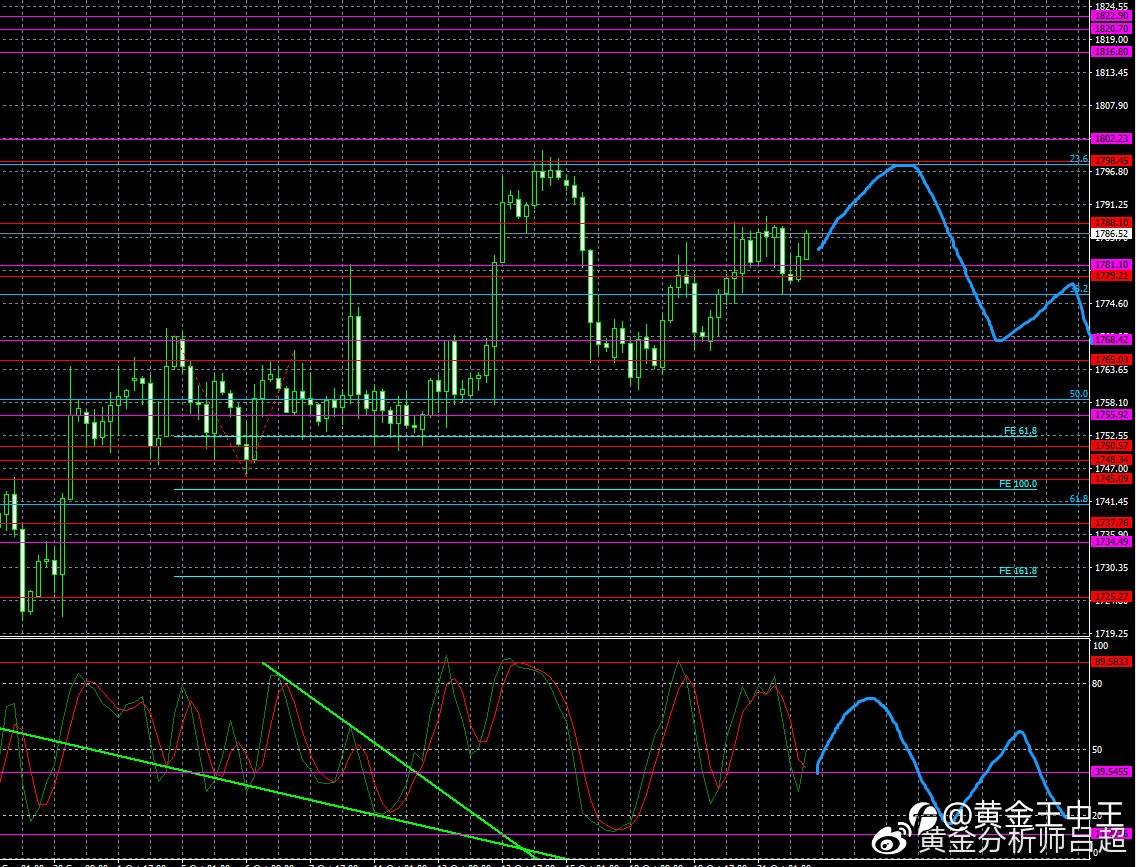This screenshot has width=1137, height=867.
Task: Select the Fibonacci 50.0 level label
Action: pos(1078,394)
